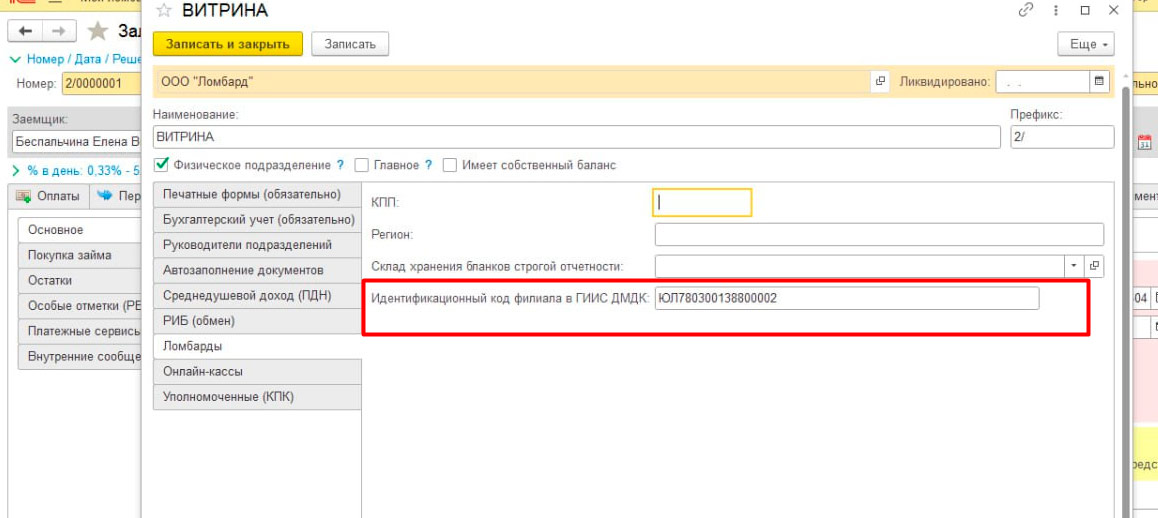Click the Префикс field

click(1062, 137)
